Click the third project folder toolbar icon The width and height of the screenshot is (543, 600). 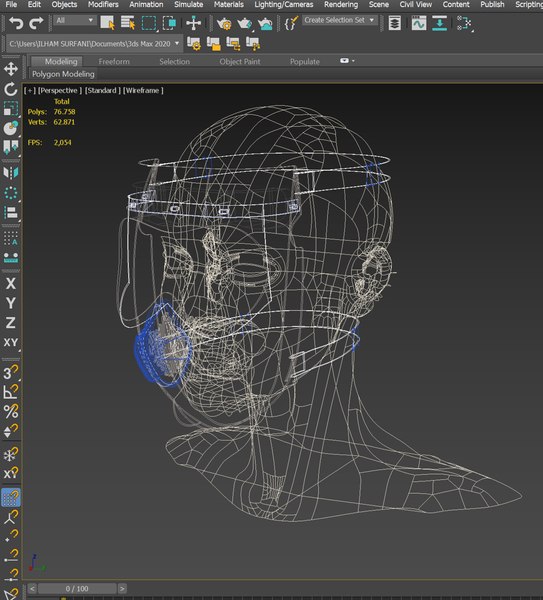(x=233, y=44)
